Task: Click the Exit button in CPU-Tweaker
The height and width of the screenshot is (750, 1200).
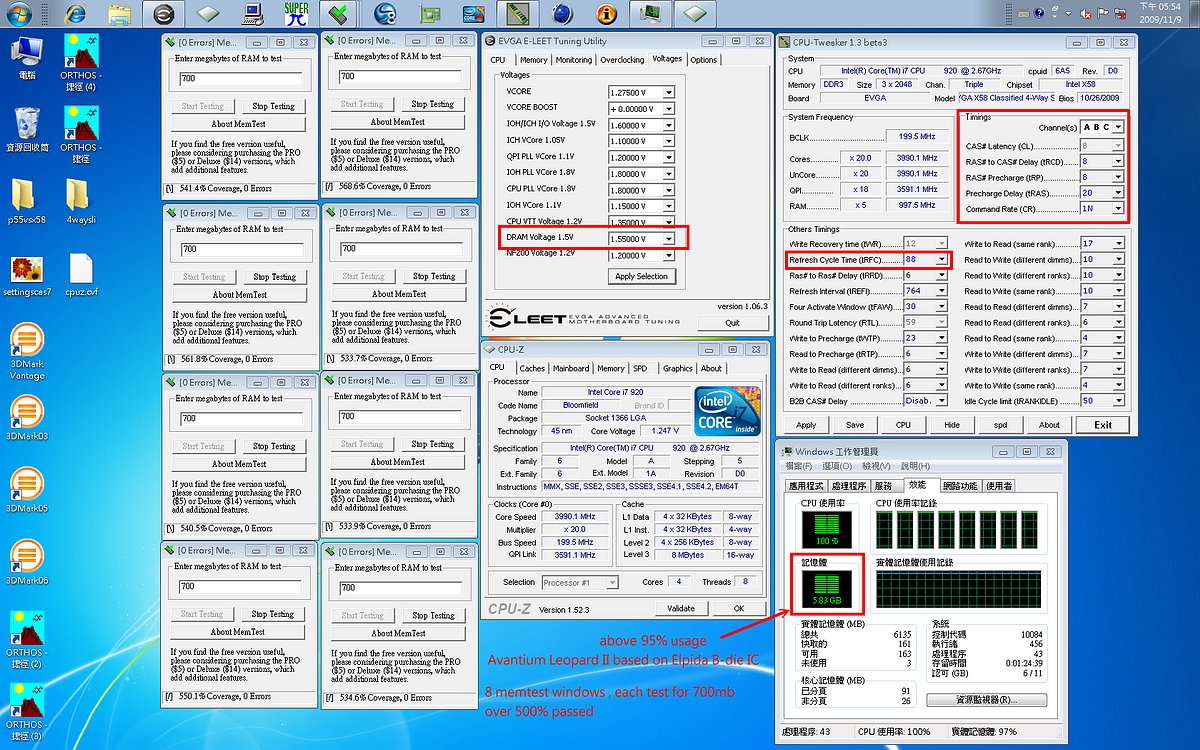Action: coord(1103,424)
